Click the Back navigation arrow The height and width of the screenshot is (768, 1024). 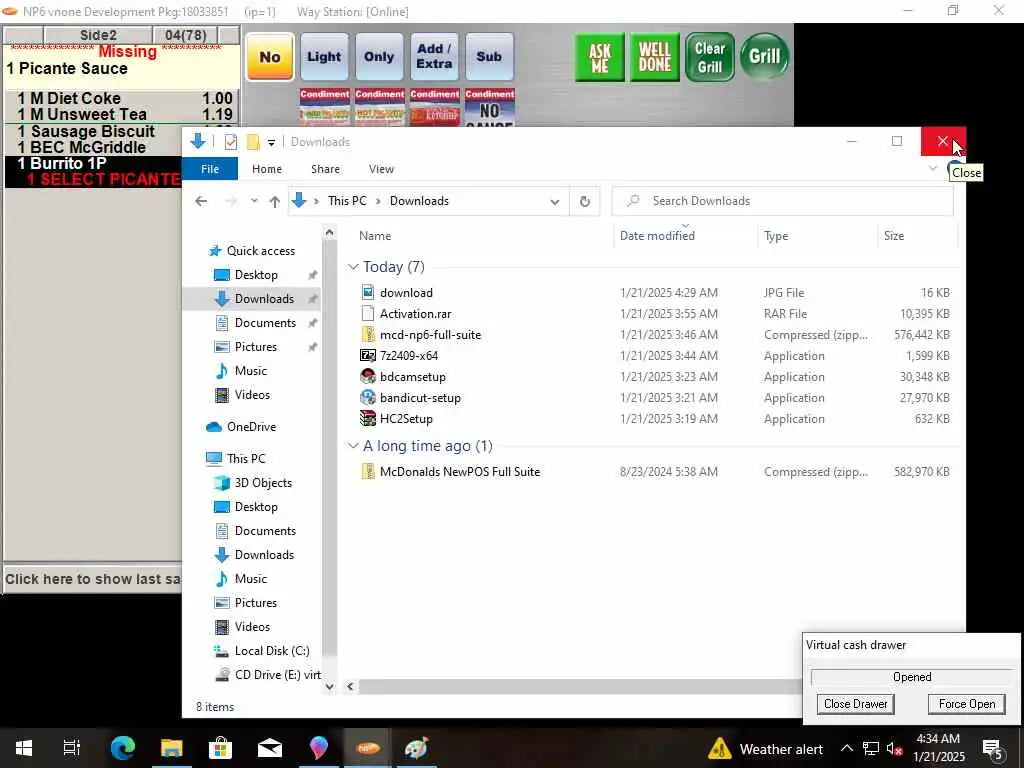pyautogui.click(x=201, y=201)
